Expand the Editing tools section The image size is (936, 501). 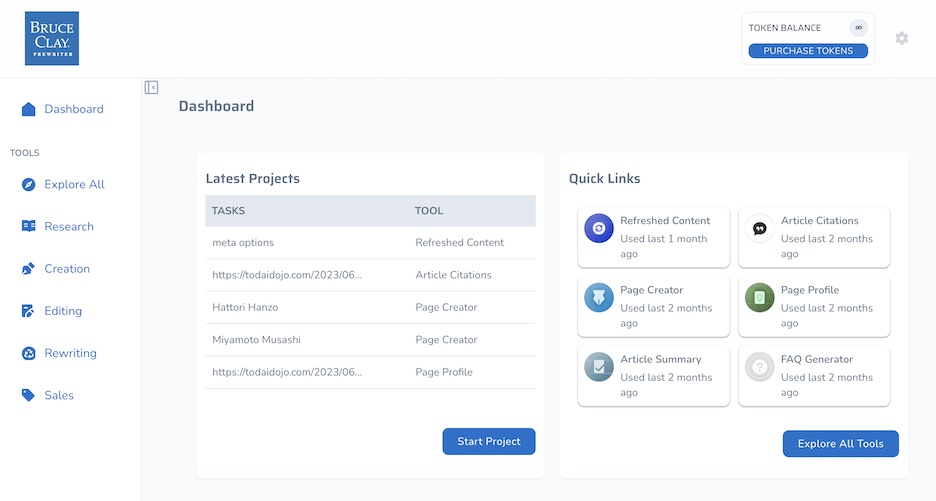[63, 311]
